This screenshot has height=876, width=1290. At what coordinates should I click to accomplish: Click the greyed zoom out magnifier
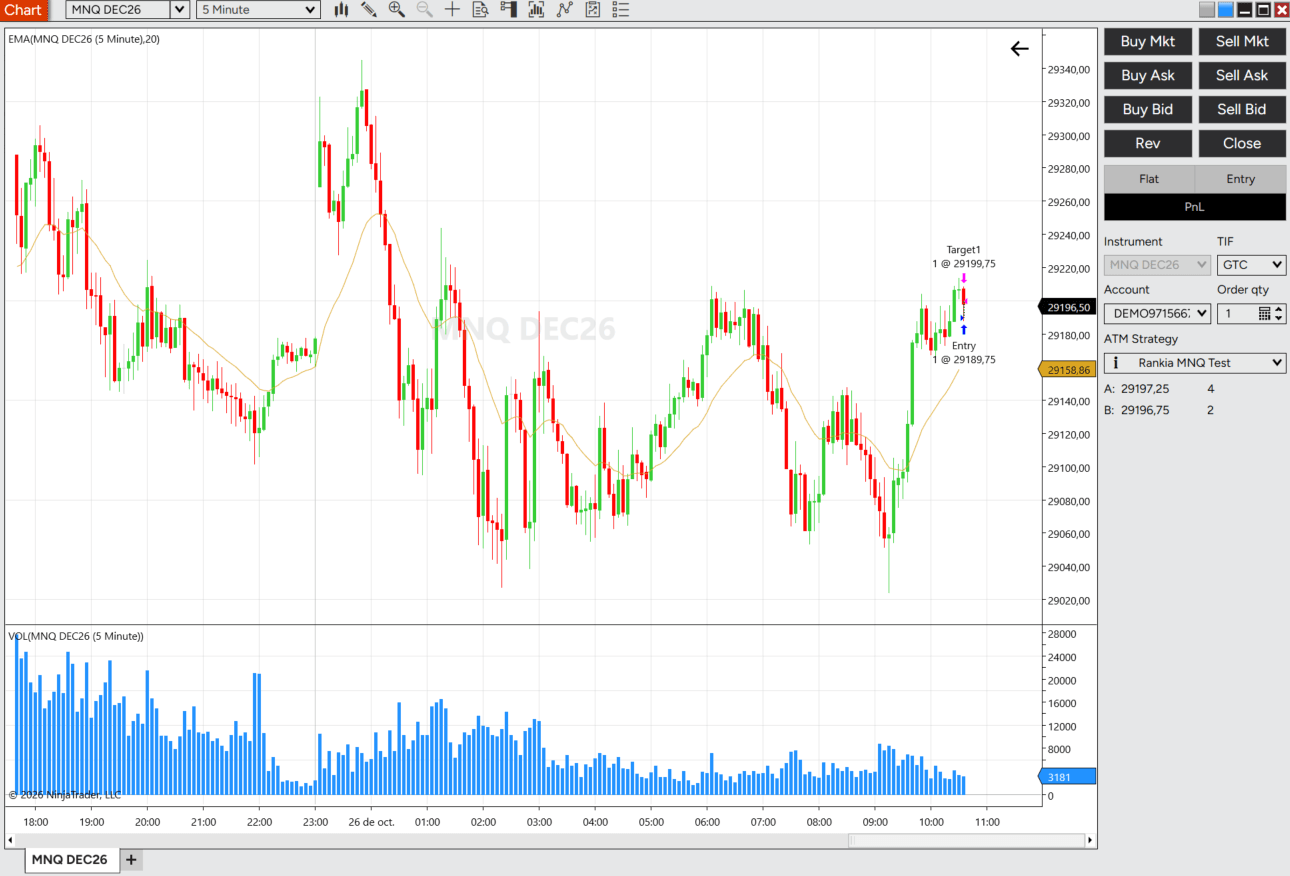point(425,10)
